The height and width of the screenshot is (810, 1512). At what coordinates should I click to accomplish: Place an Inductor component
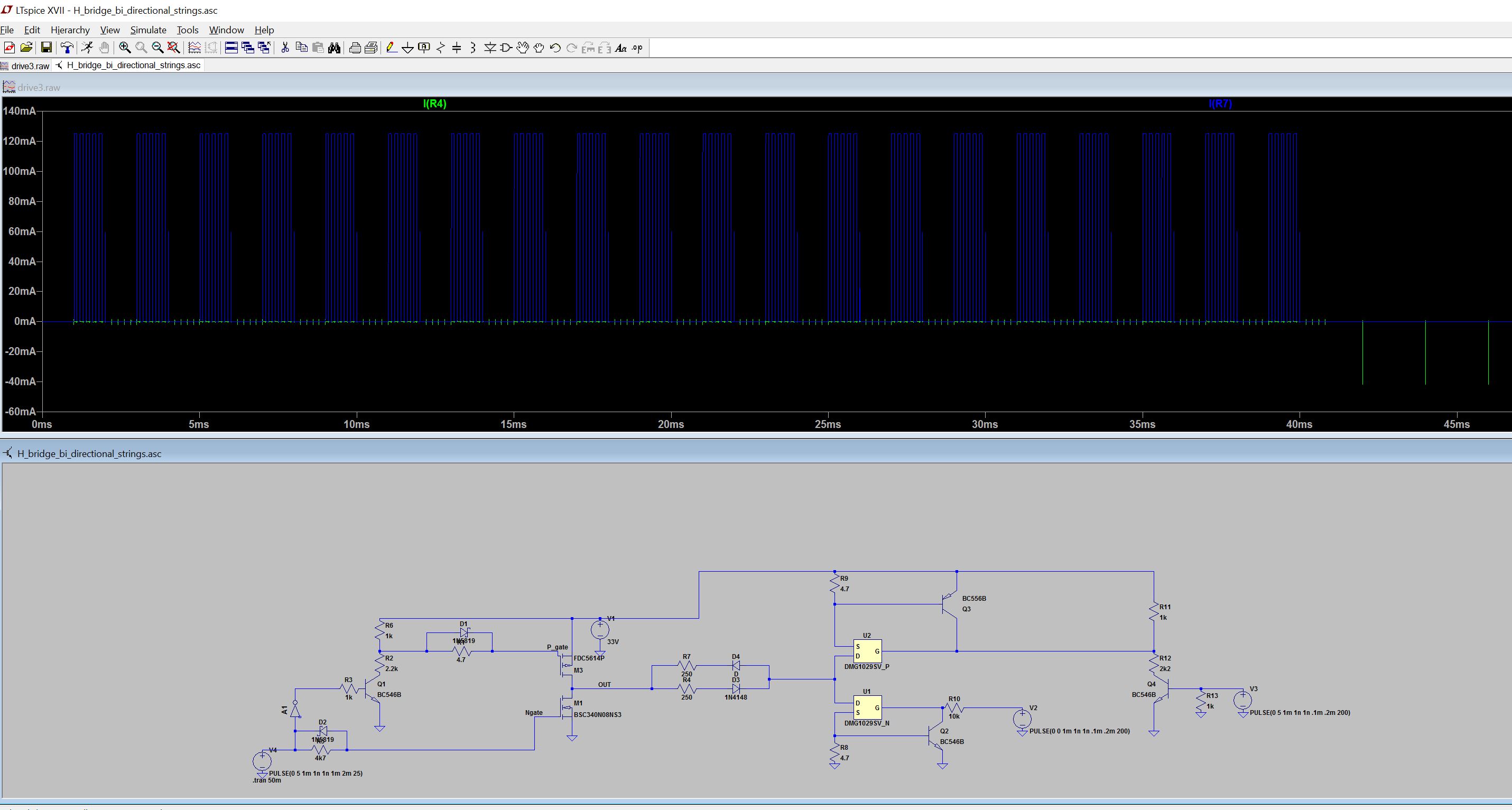click(x=473, y=48)
